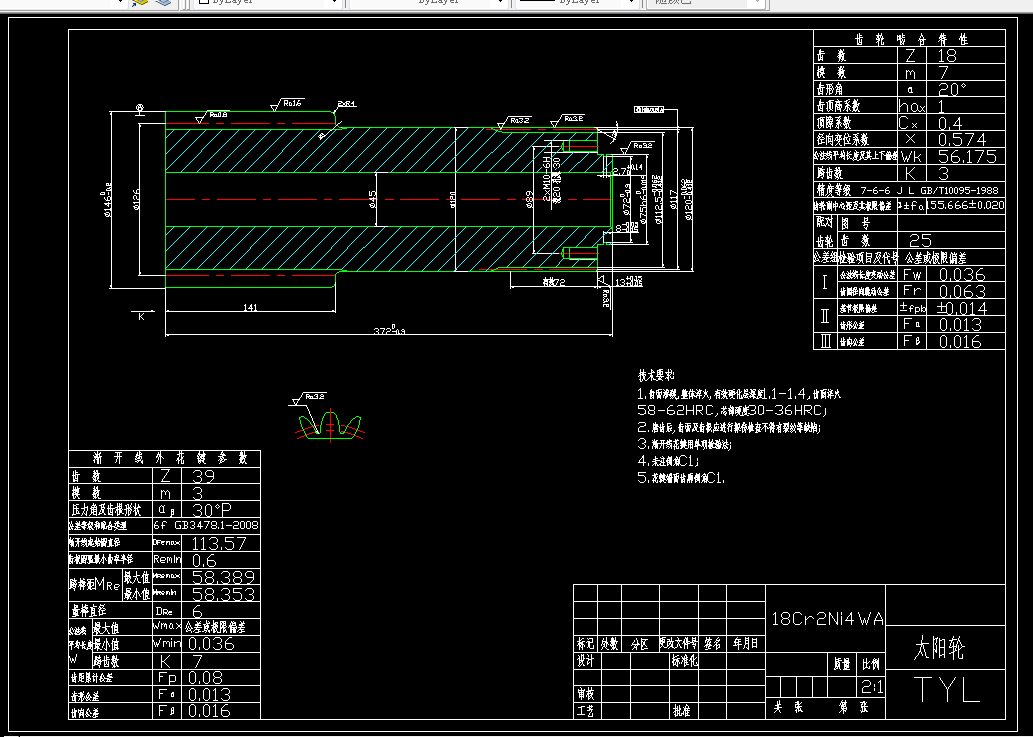Click the DFemax value 113.57
1033x737 pixels.
pyautogui.click(x=218, y=543)
